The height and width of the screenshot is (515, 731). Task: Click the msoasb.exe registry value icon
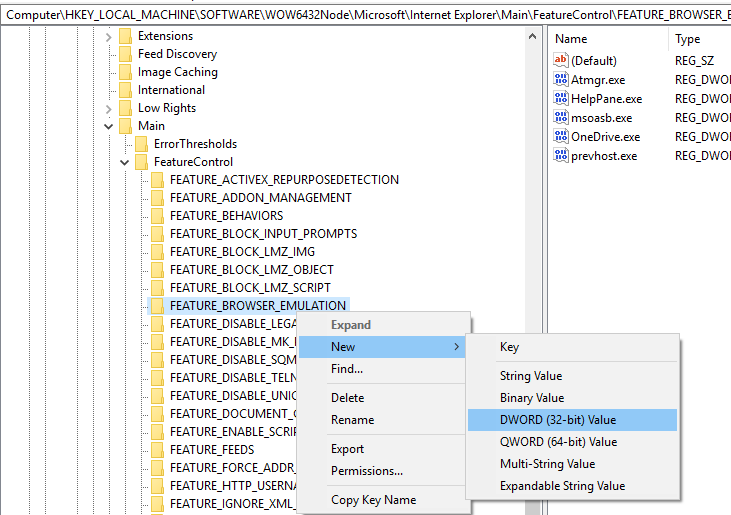[560, 118]
